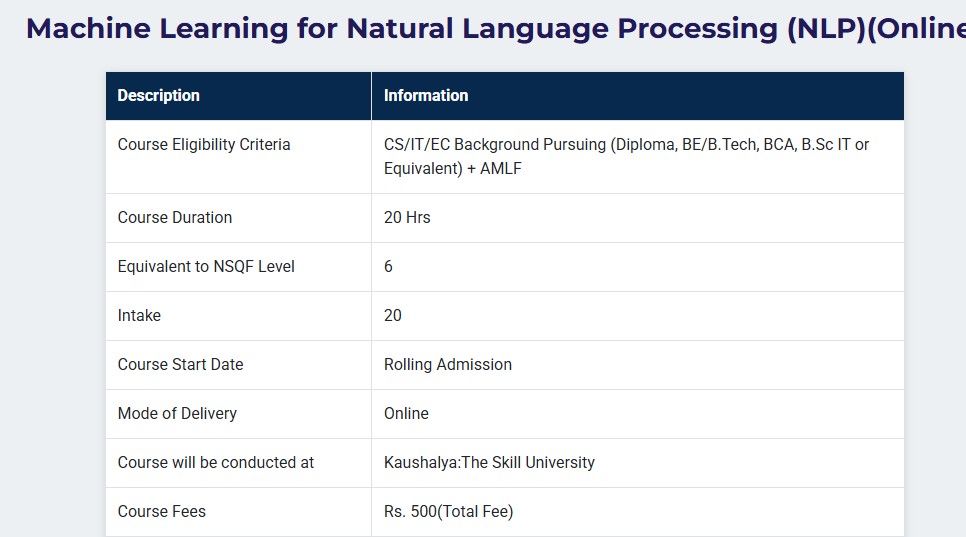
Task: Click the Intake value '20'
Action: click(x=393, y=316)
